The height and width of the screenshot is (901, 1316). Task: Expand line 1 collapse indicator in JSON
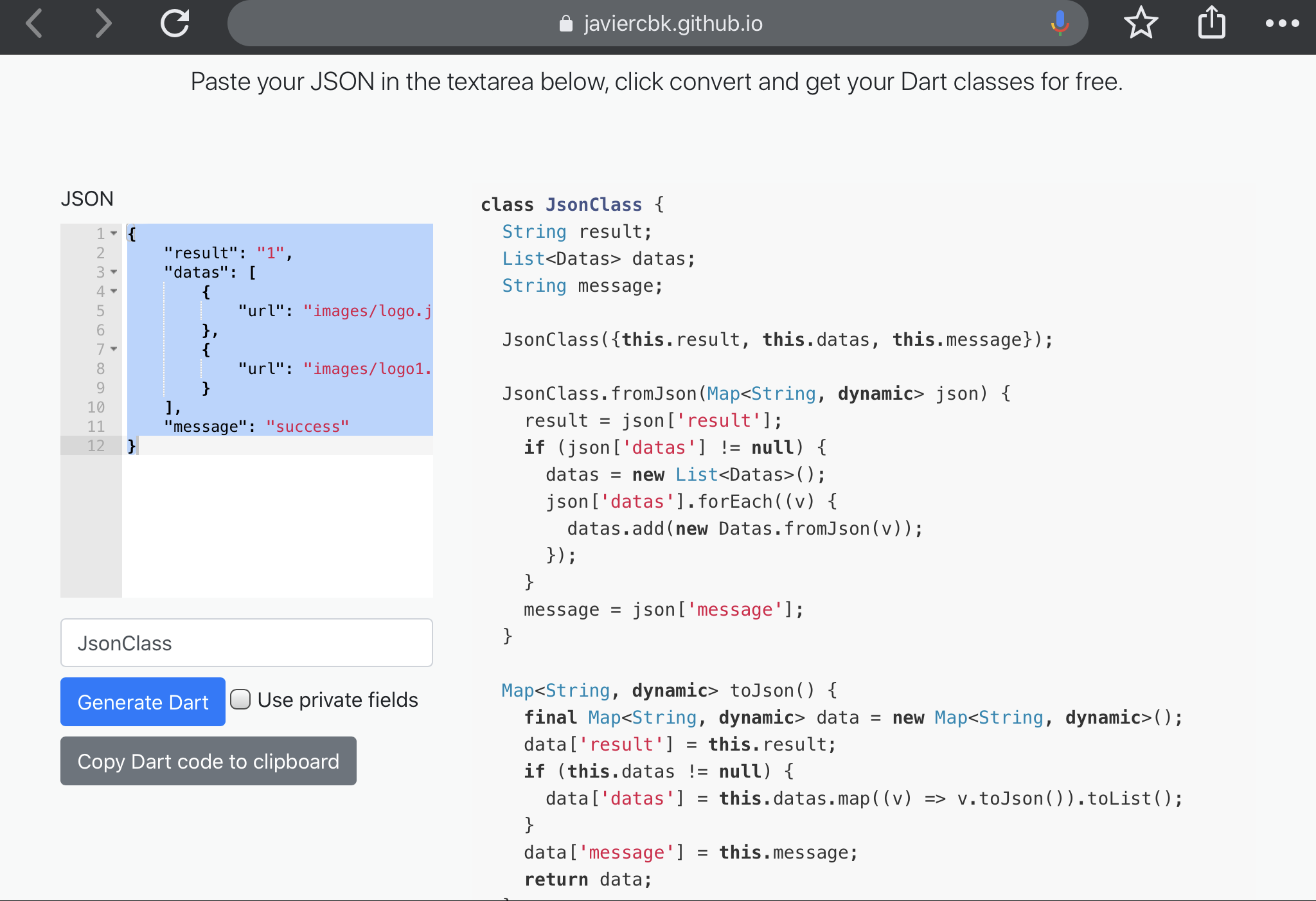[113, 233]
